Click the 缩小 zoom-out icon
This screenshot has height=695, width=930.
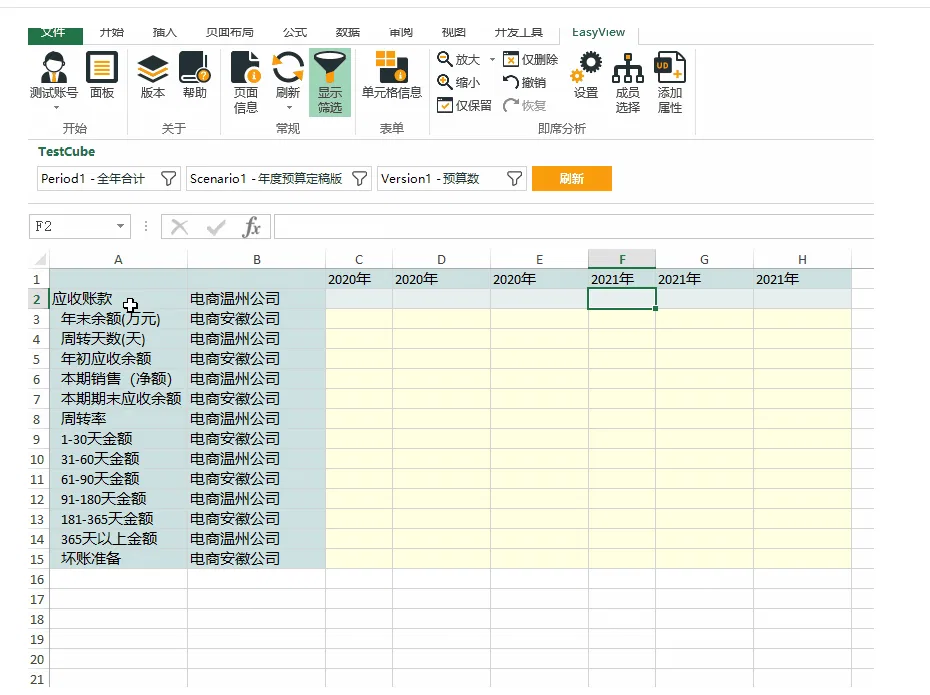445,82
